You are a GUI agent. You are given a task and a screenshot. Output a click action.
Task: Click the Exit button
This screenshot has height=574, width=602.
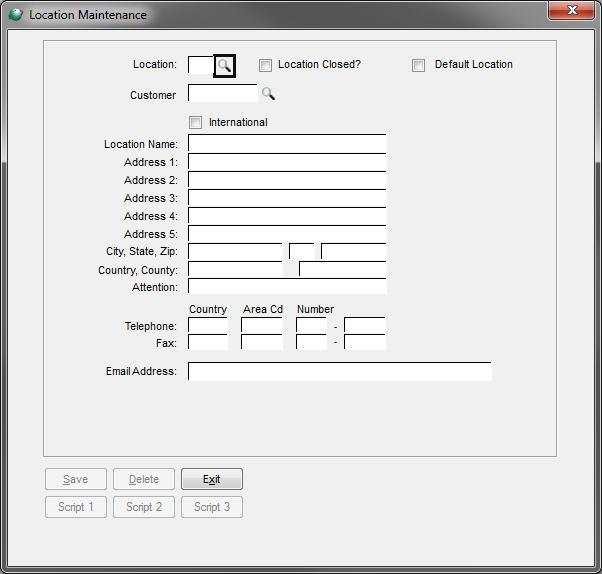pos(212,479)
